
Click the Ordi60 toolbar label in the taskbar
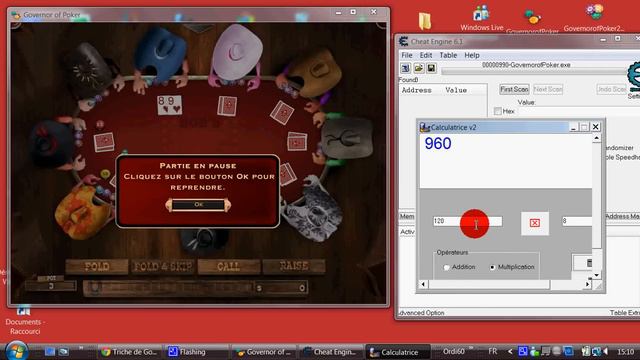(x=453, y=351)
